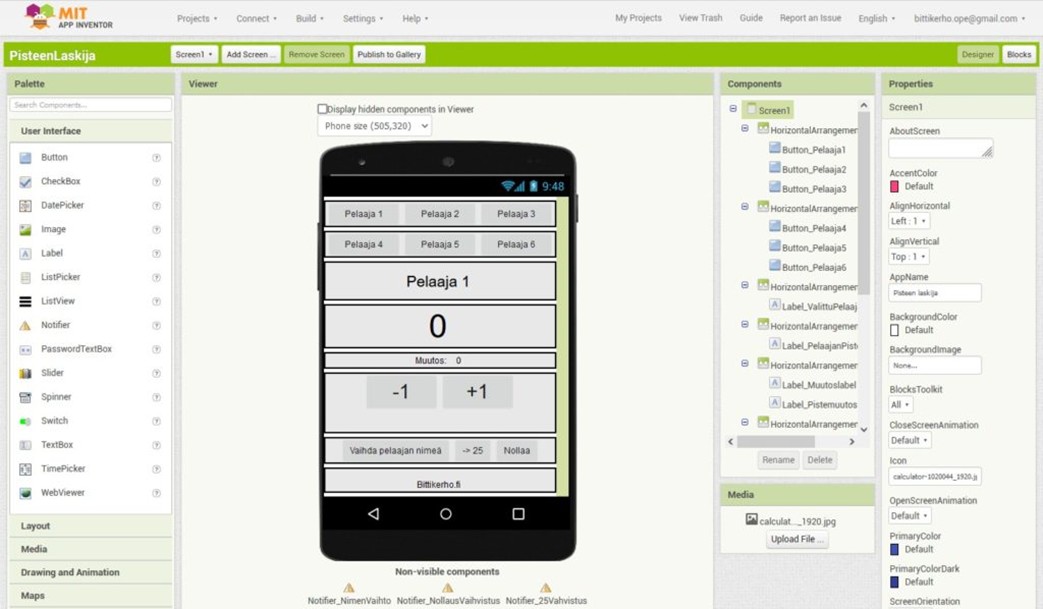Select the TimePicker palette icon
The width and height of the screenshot is (1043, 609).
[x=25, y=469]
